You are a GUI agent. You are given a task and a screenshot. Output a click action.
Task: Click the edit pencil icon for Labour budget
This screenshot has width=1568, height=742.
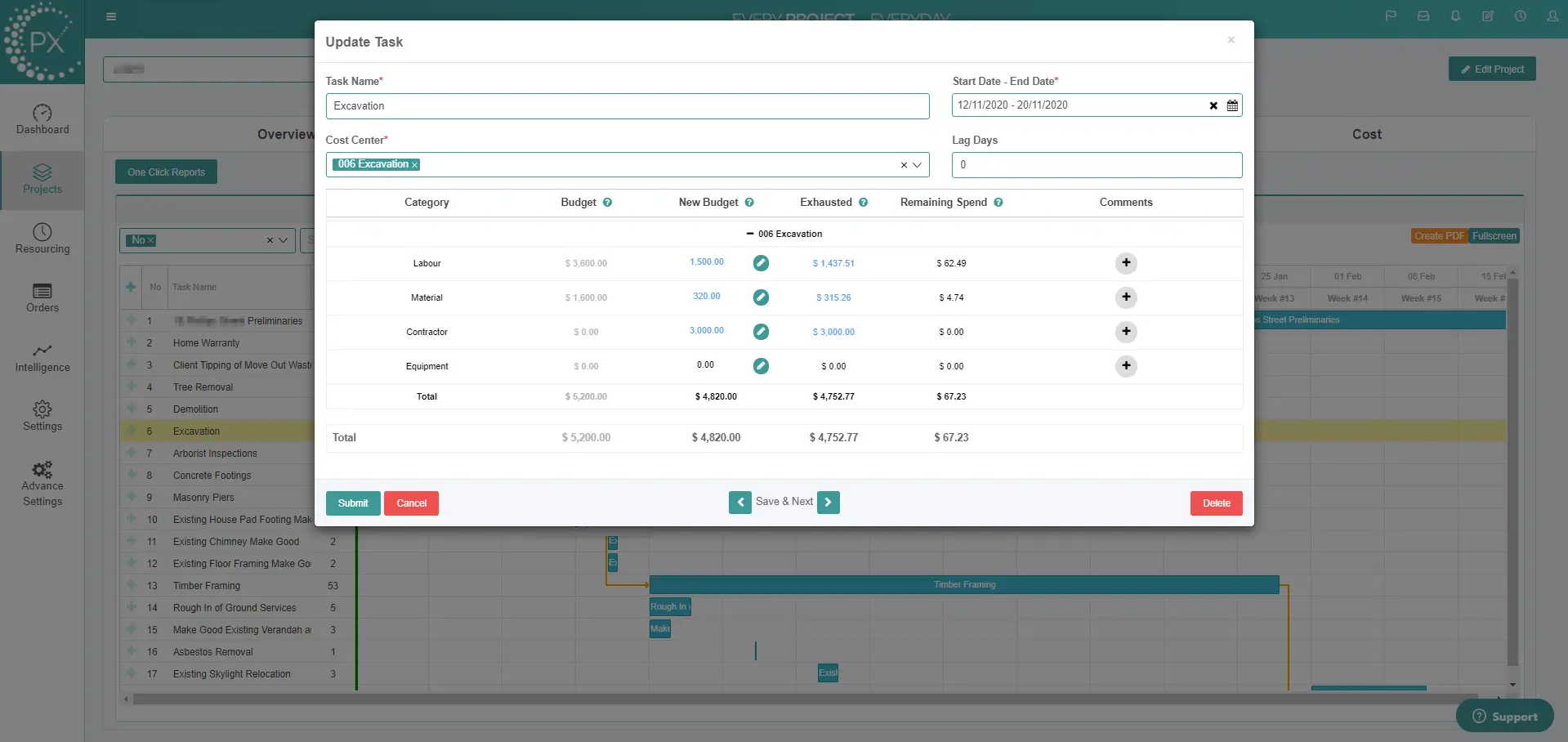click(761, 263)
